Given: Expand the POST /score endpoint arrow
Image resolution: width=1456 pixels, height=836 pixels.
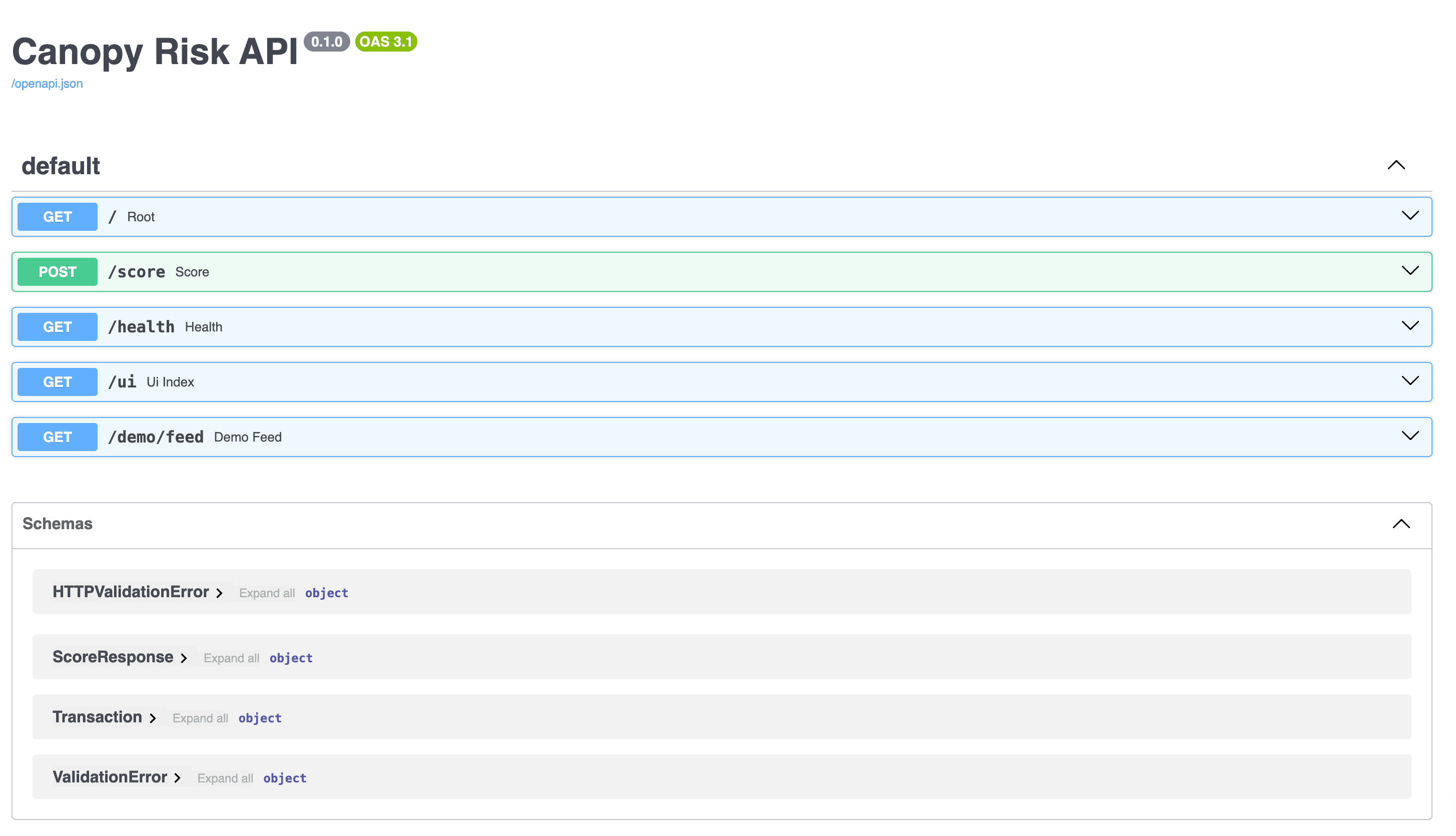Looking at the screenshot, I should pos(1409,271).
